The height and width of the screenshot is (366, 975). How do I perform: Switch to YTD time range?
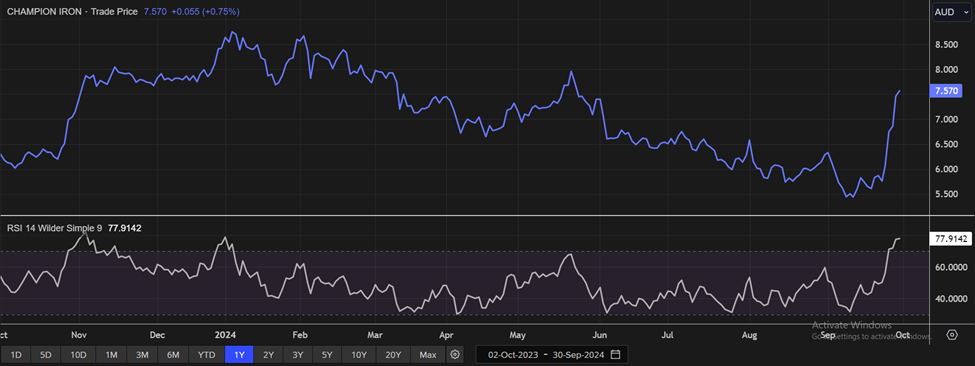[x=206, y=355]
